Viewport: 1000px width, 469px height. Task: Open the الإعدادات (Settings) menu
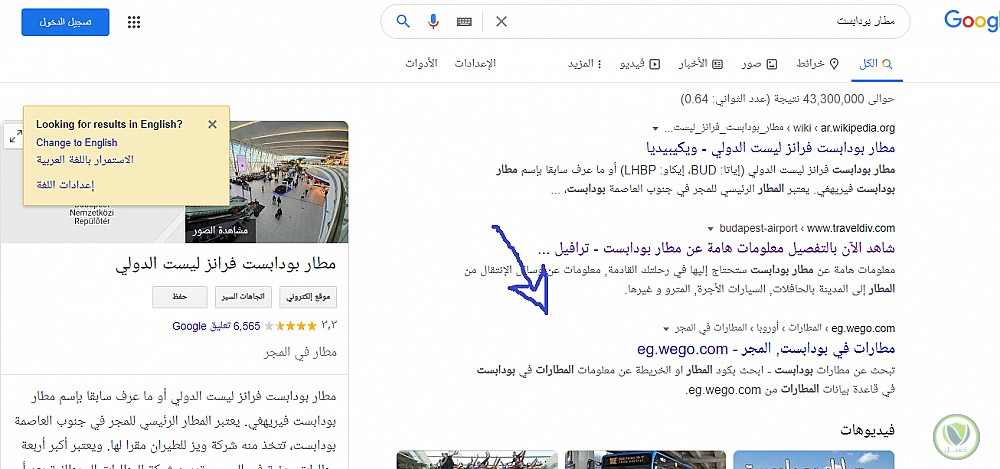click(x=475, y=64)
